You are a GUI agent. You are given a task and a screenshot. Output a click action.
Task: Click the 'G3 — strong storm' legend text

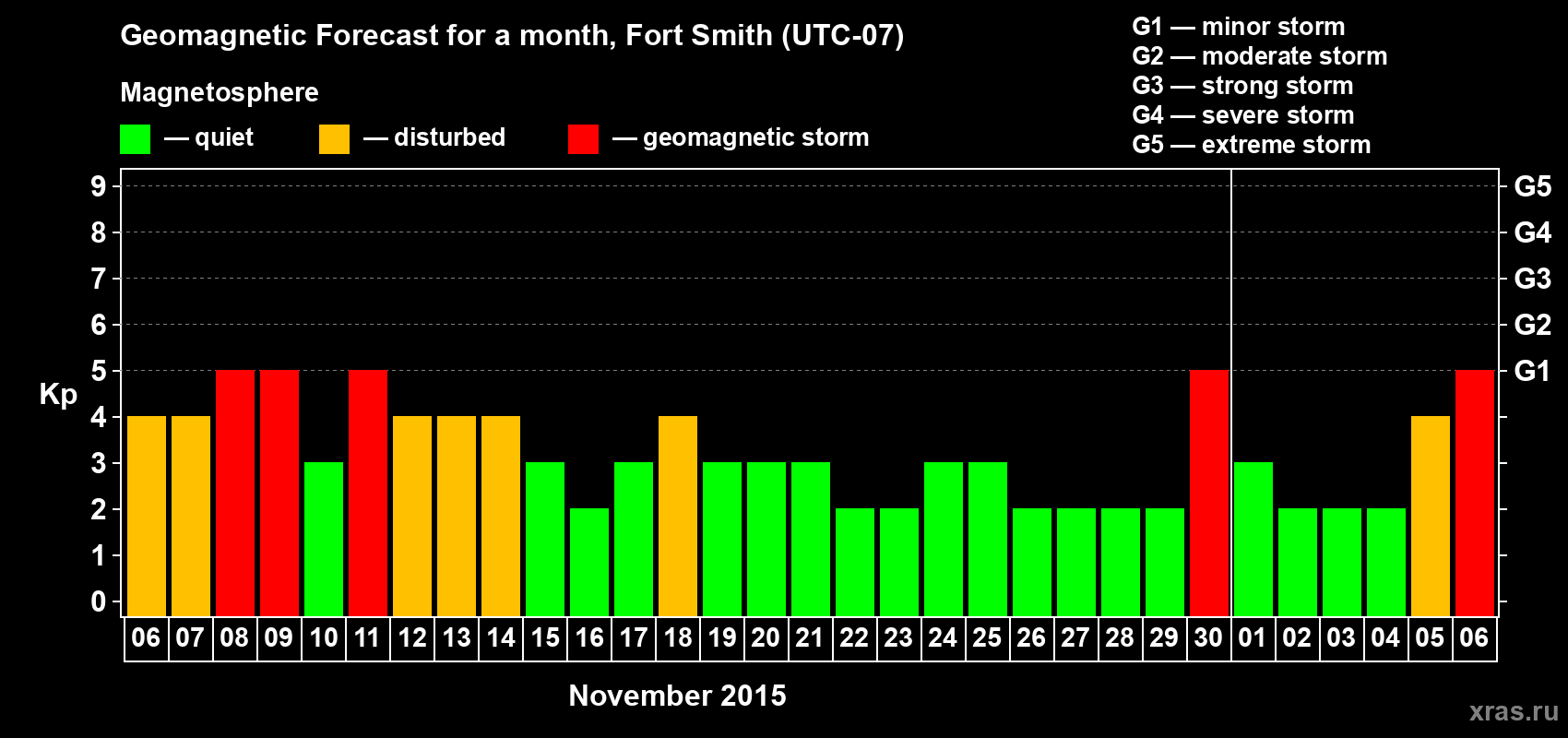pyautogui.click(x=1243, y=86)
